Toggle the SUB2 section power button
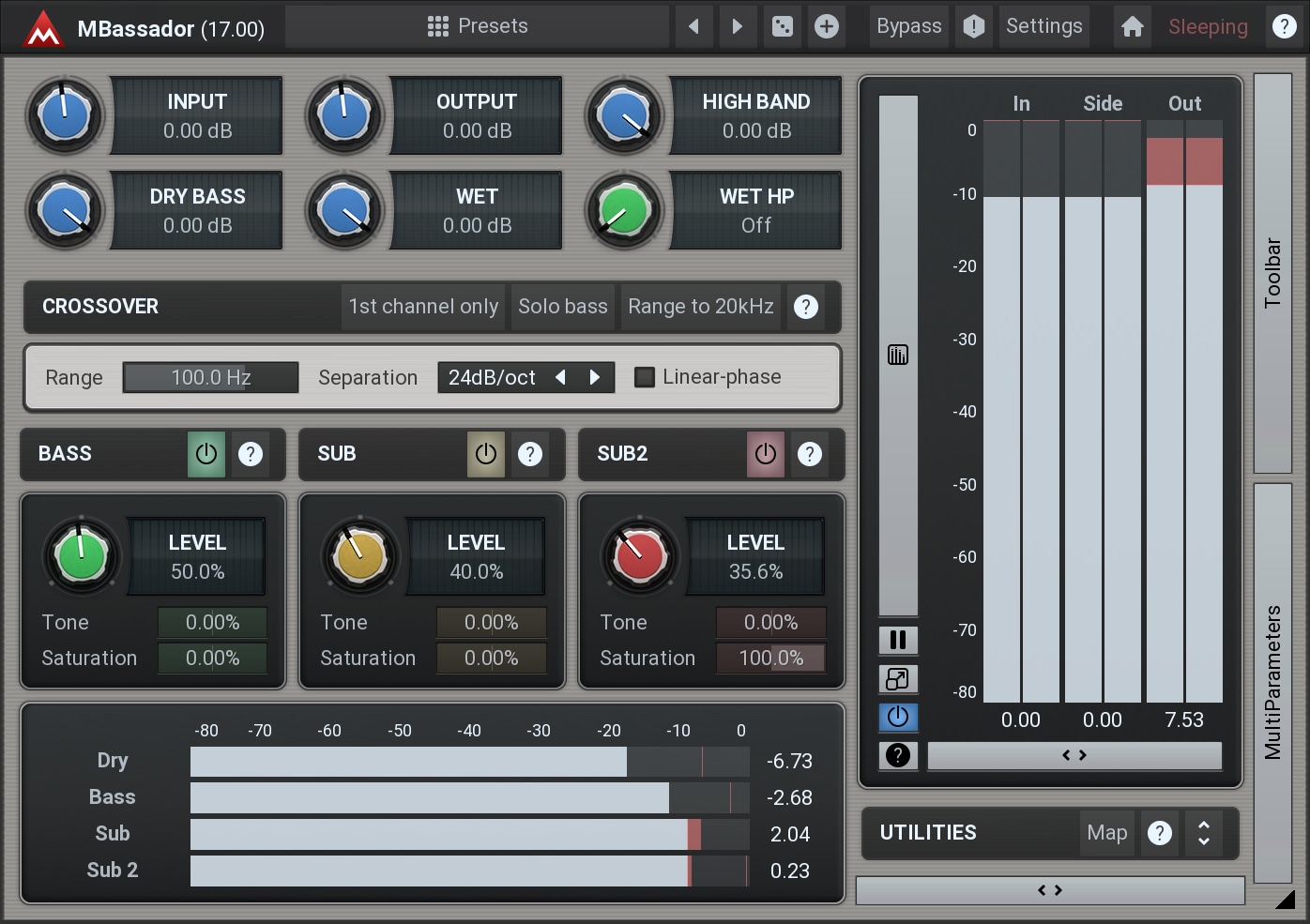 coord(765,454)
